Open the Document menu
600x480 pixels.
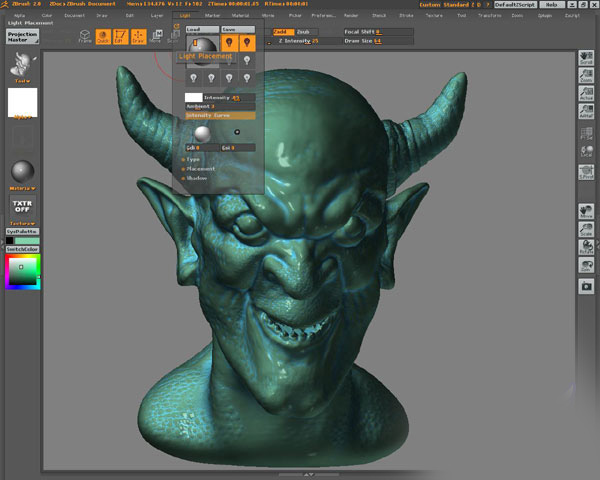(x=74, y=16)
